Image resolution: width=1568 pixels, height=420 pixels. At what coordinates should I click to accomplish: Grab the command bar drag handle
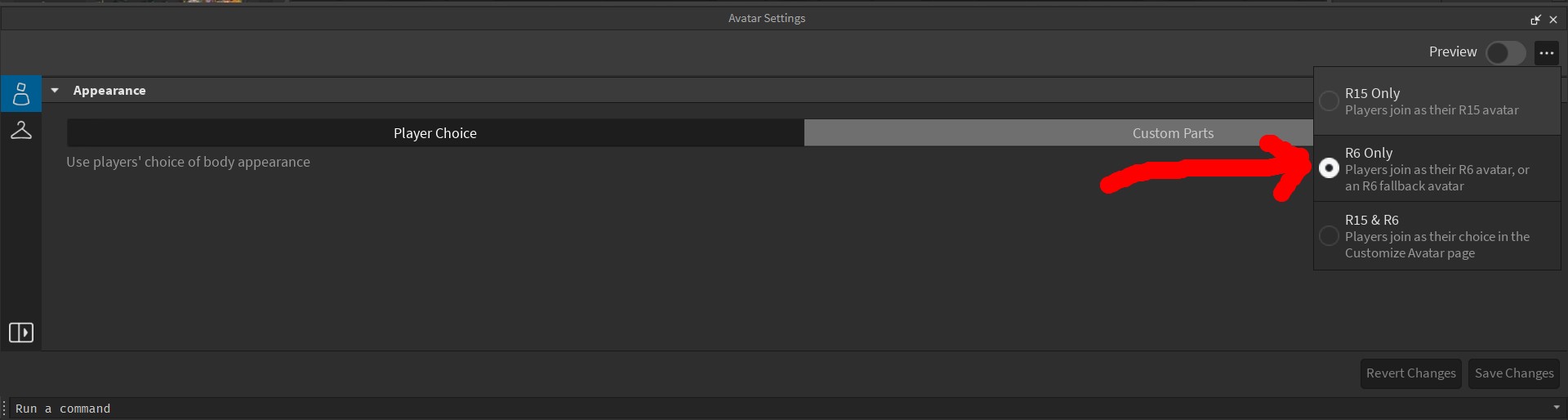point(5,408)
